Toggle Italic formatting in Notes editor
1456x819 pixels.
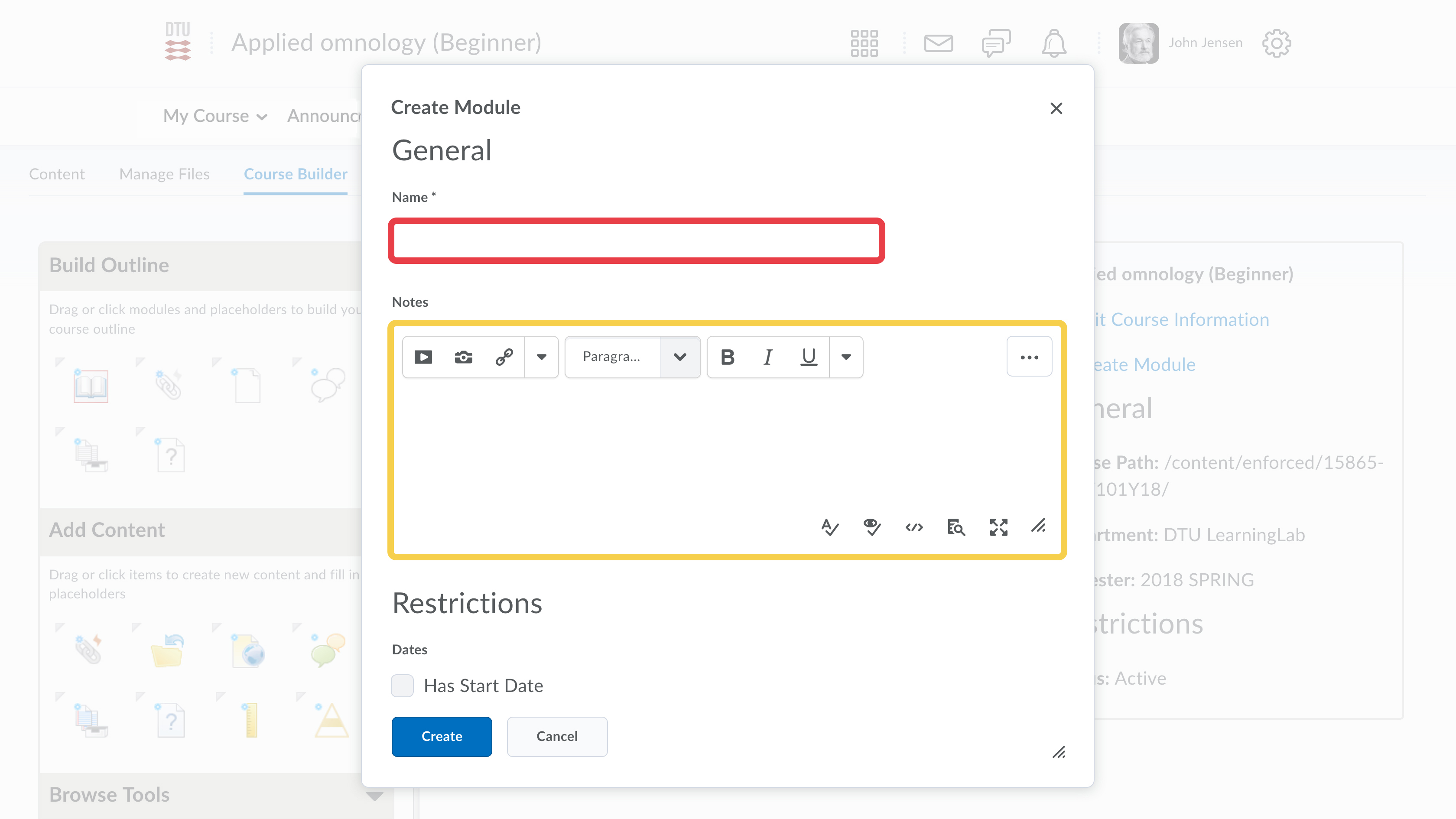point(767,357)
